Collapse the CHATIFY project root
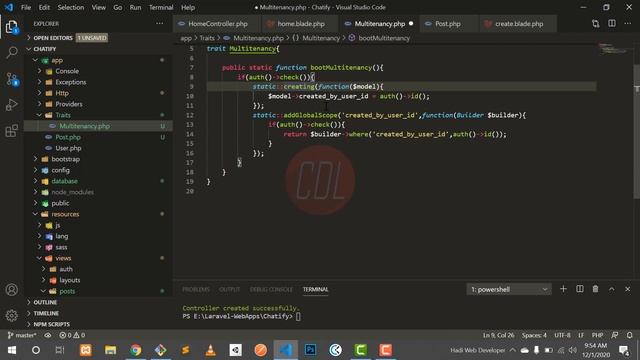The image size is (640, 360). pos(98,49)
